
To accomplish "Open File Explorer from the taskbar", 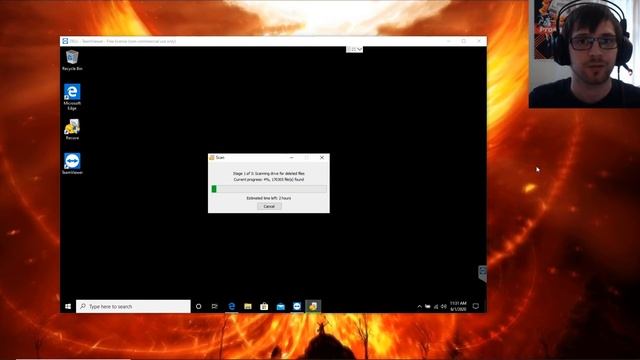I will [x=248, y=306].
